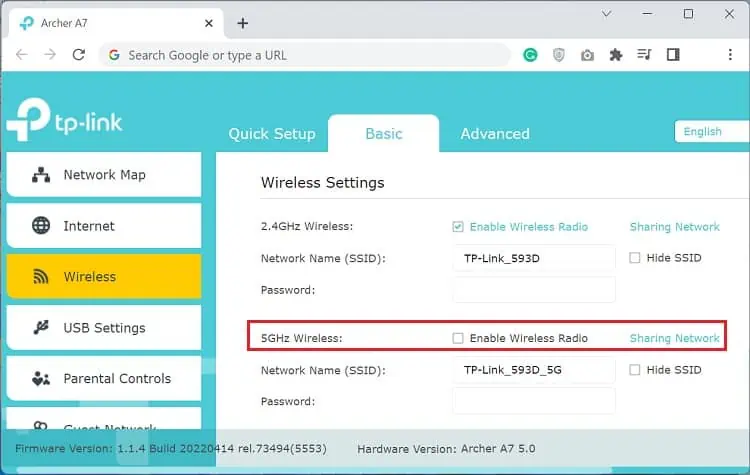Click the Grammarly extension icon
Screen dimensions: 750x475
531,55
